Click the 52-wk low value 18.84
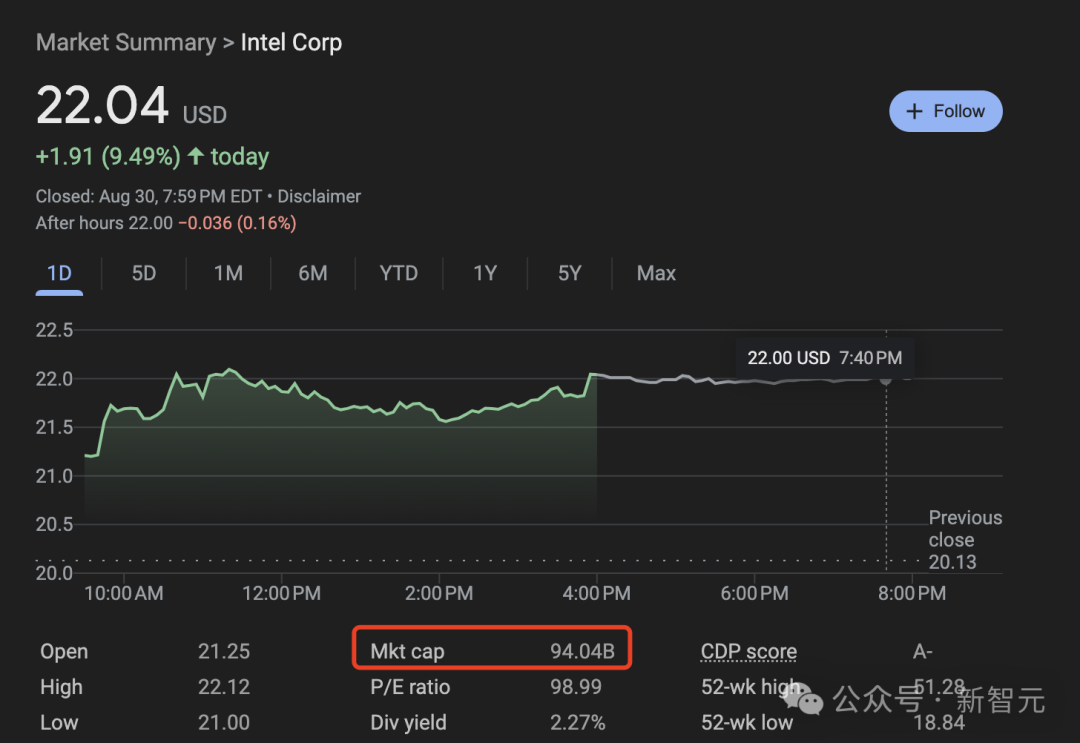1080x743 pixels. pos(939,723)
